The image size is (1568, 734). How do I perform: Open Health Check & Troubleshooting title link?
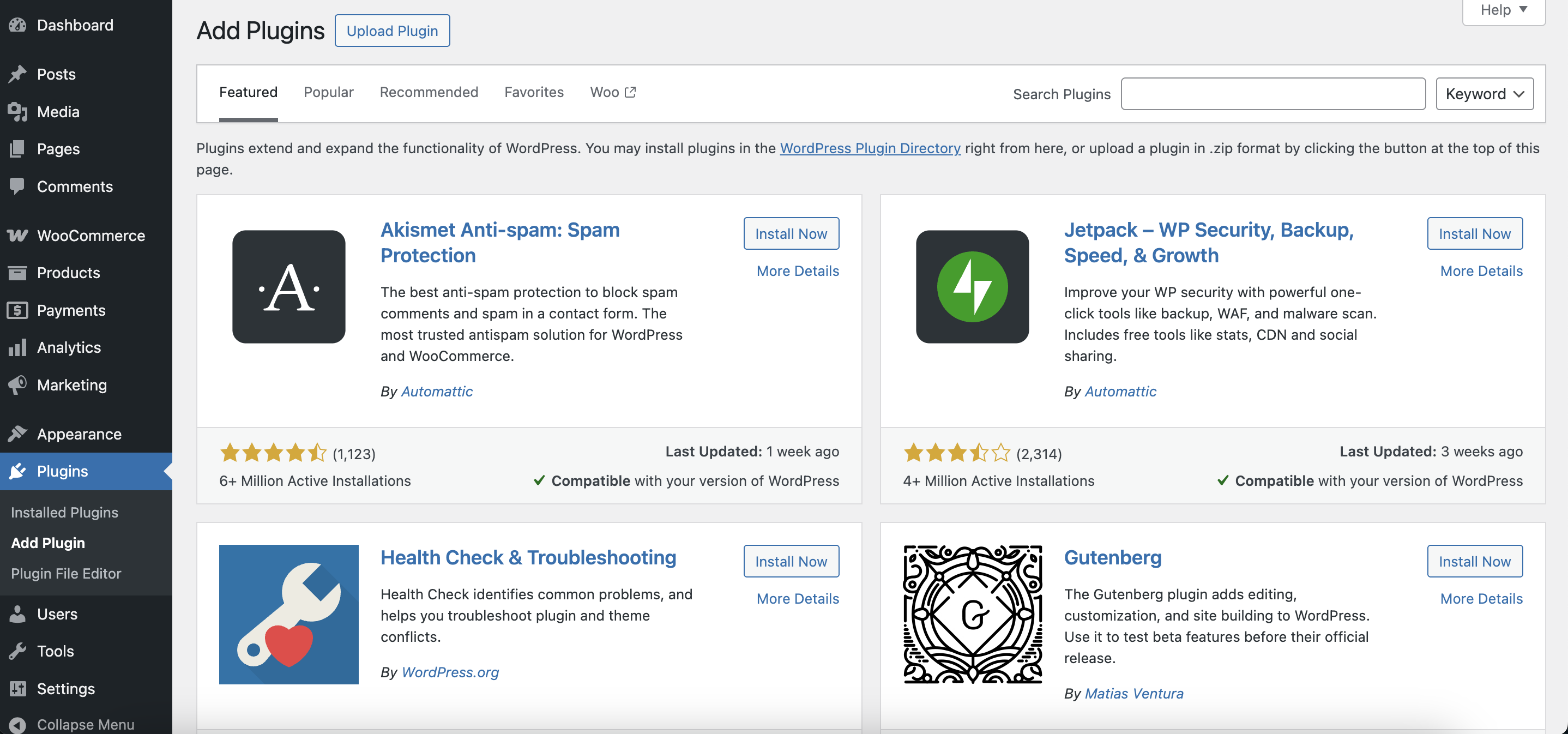point(528,557)
